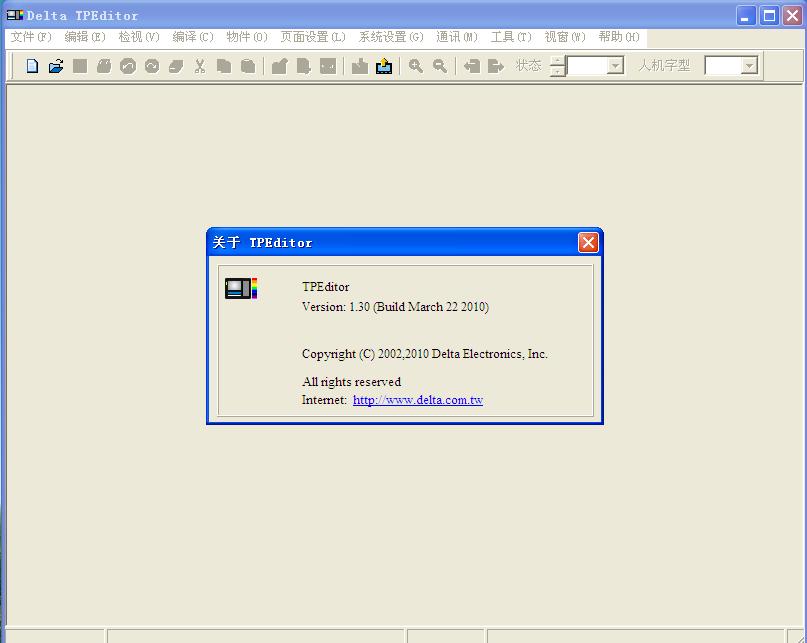This screenshot has height=643, width=807.
Task: Open the 文件(F) menu
Action: (x=30, y=37)
